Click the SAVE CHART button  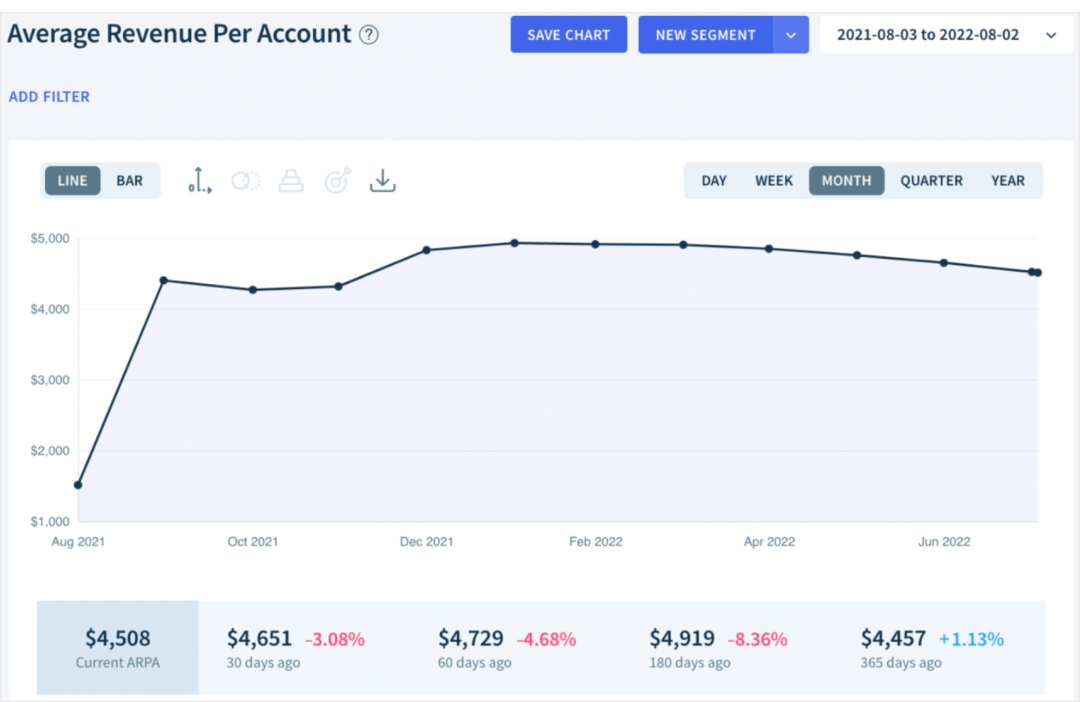[x=568, y=35]
